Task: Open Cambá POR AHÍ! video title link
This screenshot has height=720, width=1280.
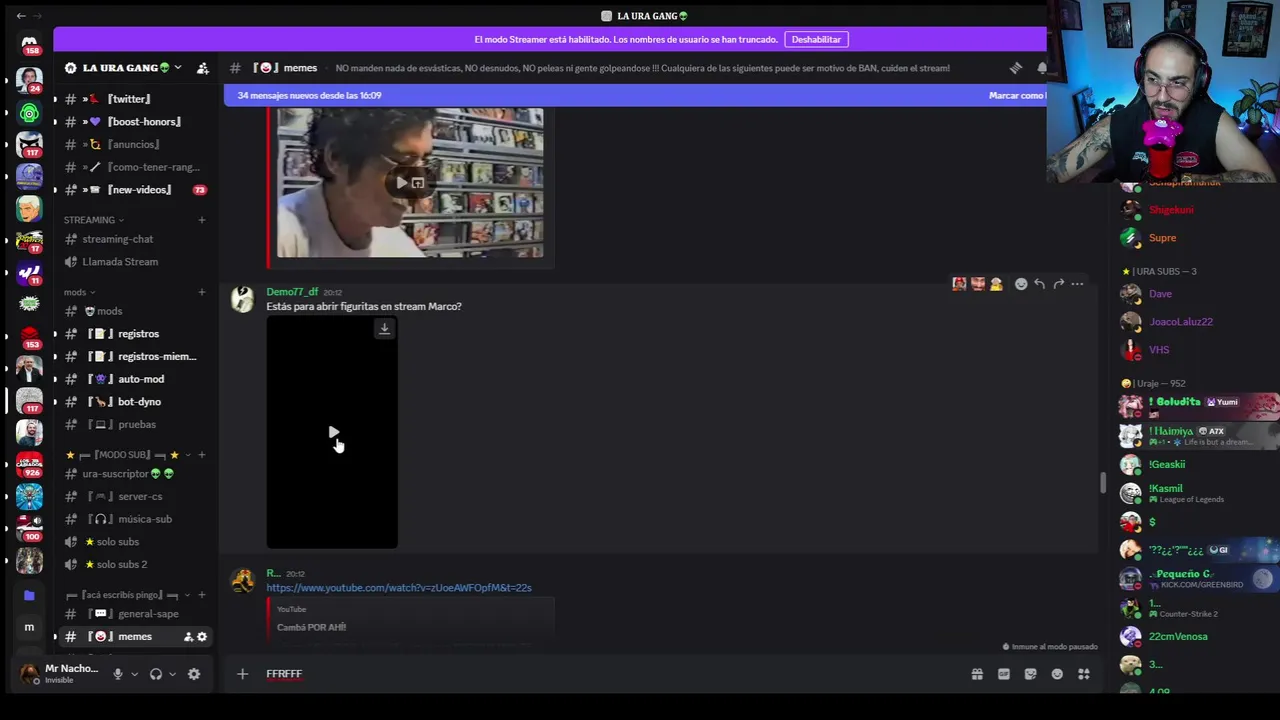Action: pyautogui.click(x=311, y=627)
